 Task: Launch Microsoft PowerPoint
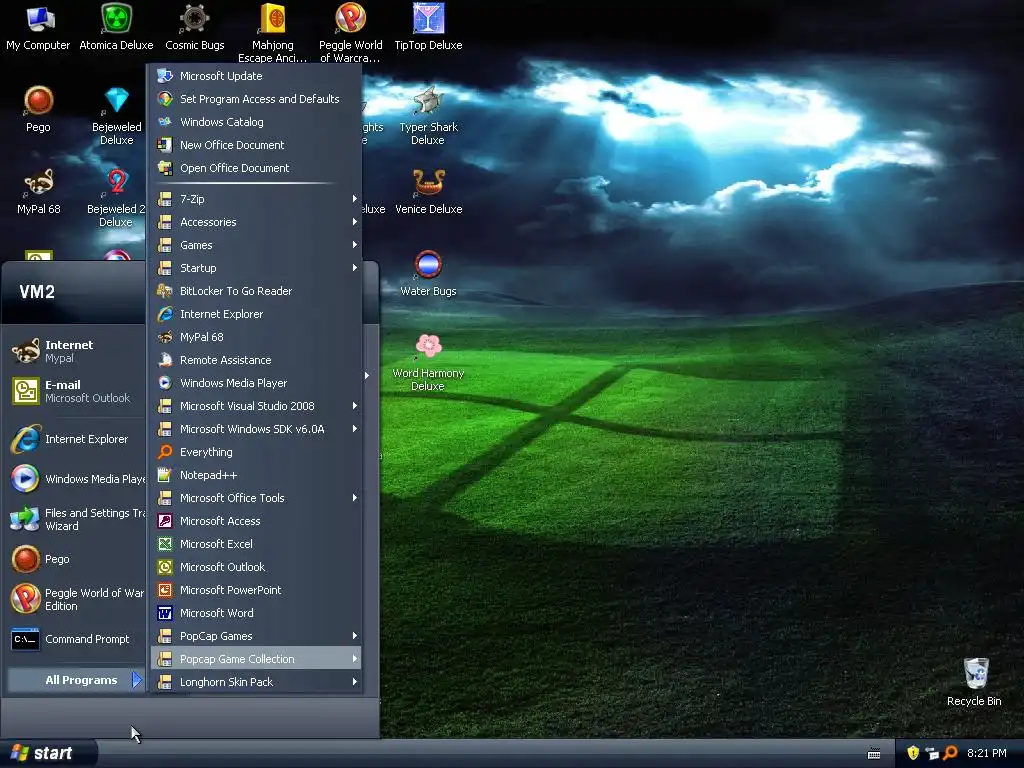click(256, 590)
